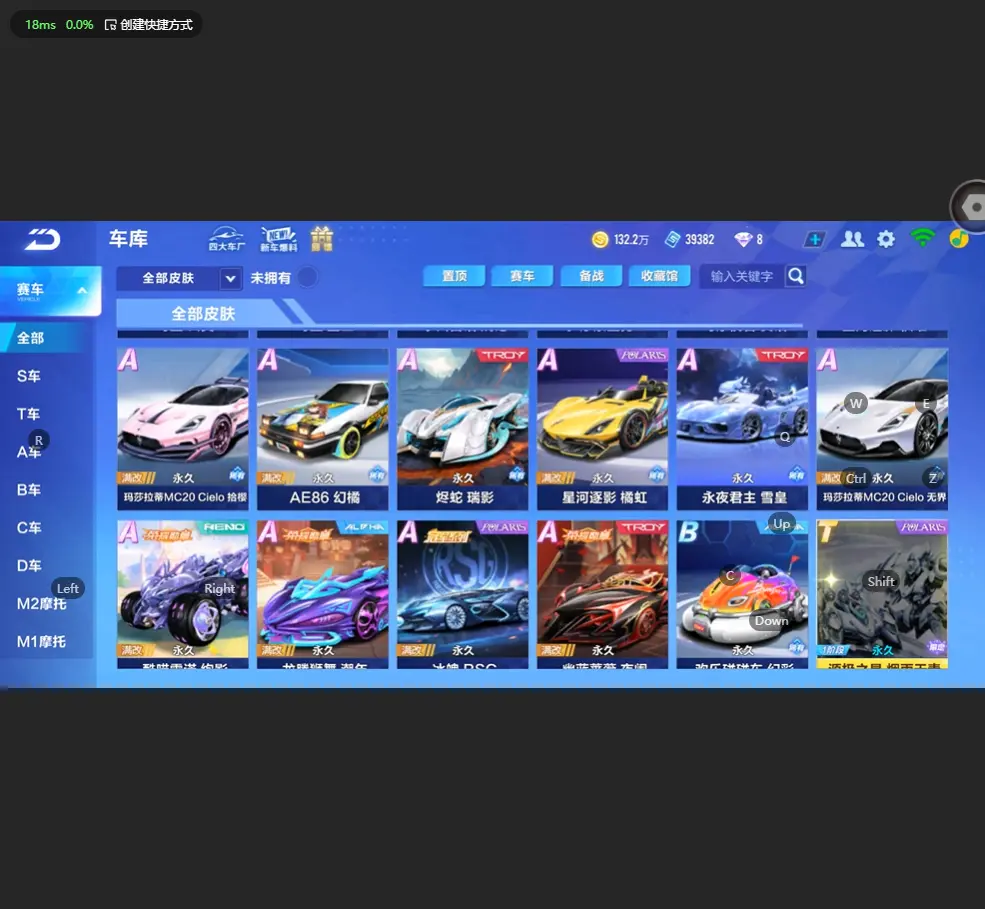The image size is (985, 909).
Task: Select the D车 sidebar category
Action: pos(29,565)
